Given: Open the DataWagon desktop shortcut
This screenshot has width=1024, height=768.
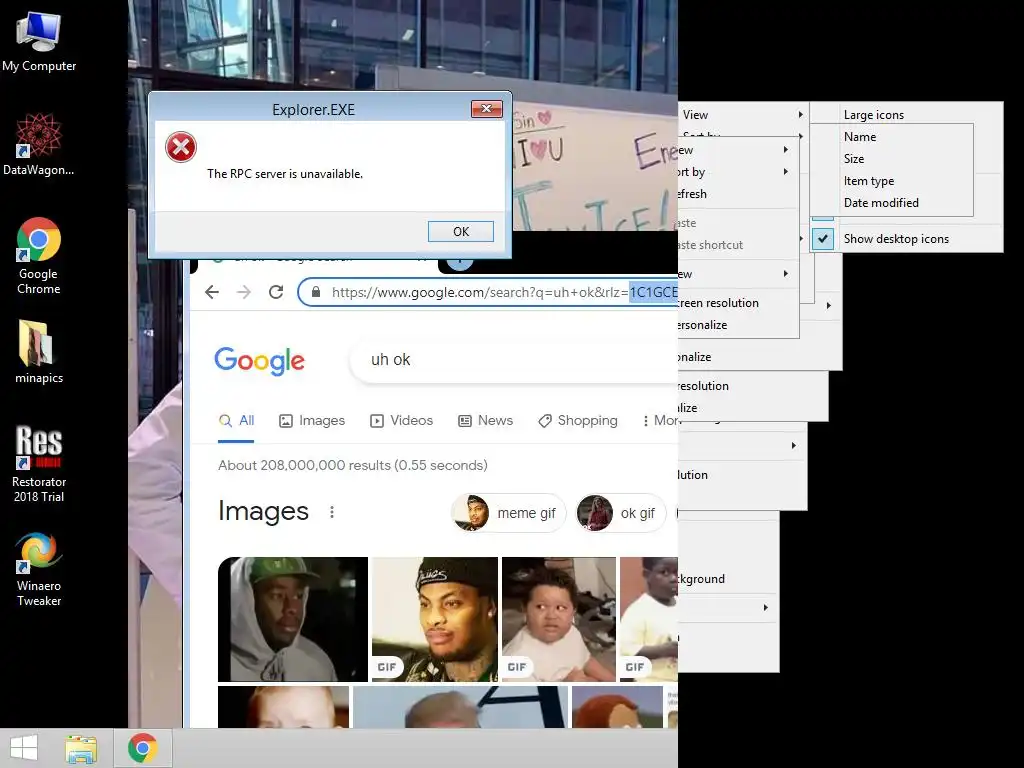Looking at the screenshot, I should [x=39, y=144].
